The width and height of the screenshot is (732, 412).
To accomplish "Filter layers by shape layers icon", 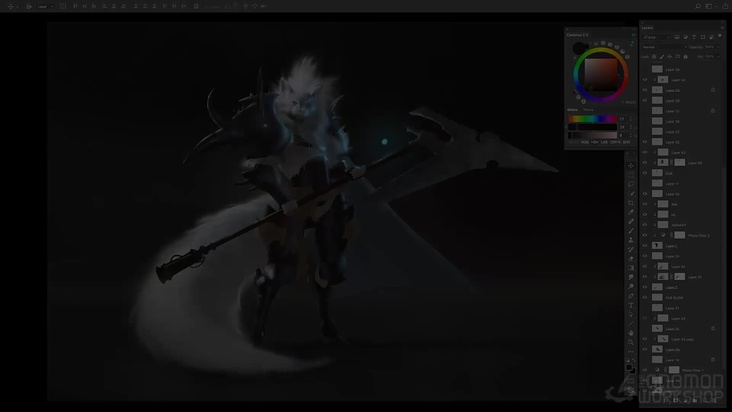I will [703, 37].
